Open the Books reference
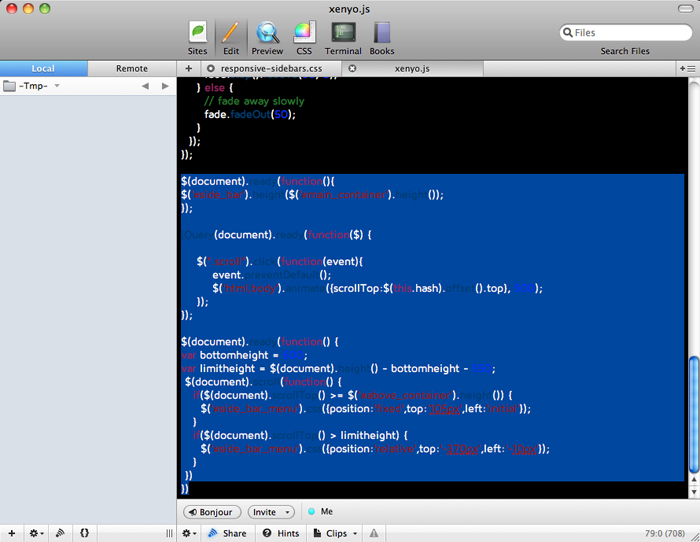Screen dimensions: 700x542 [382, 38]
